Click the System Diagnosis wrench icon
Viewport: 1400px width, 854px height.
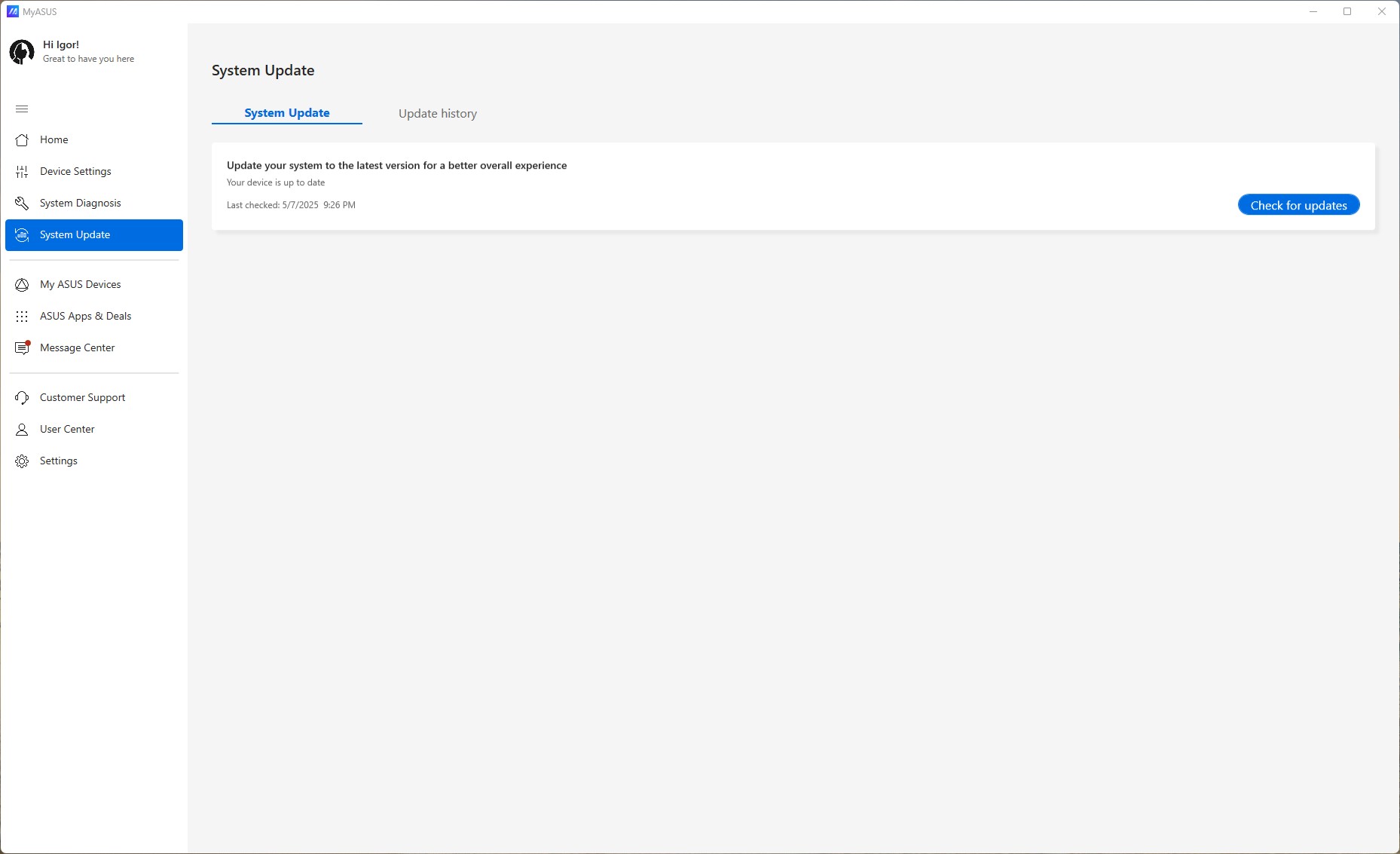22,204
